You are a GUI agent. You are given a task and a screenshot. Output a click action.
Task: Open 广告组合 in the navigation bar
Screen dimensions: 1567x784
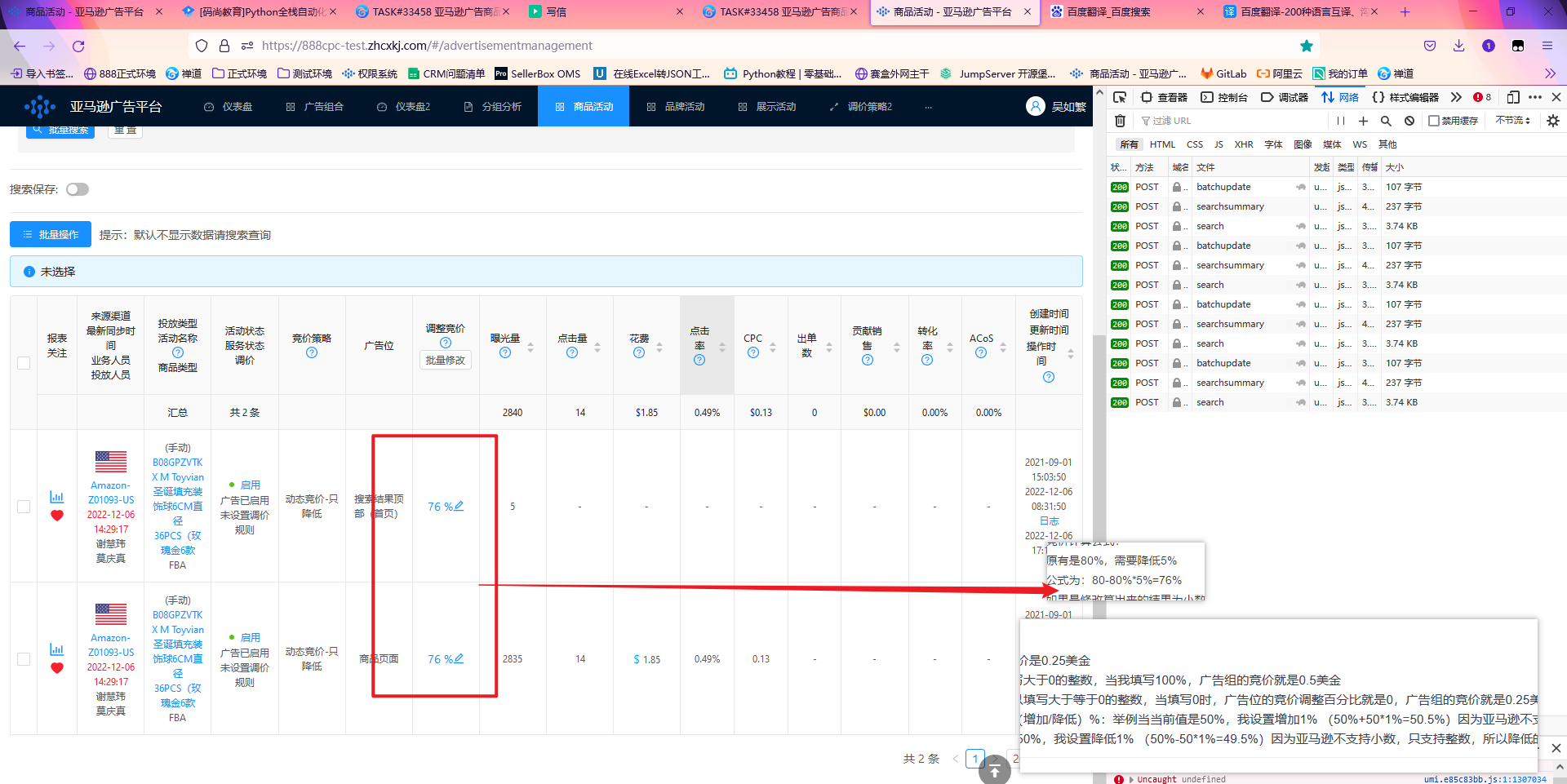pos(315,107)
